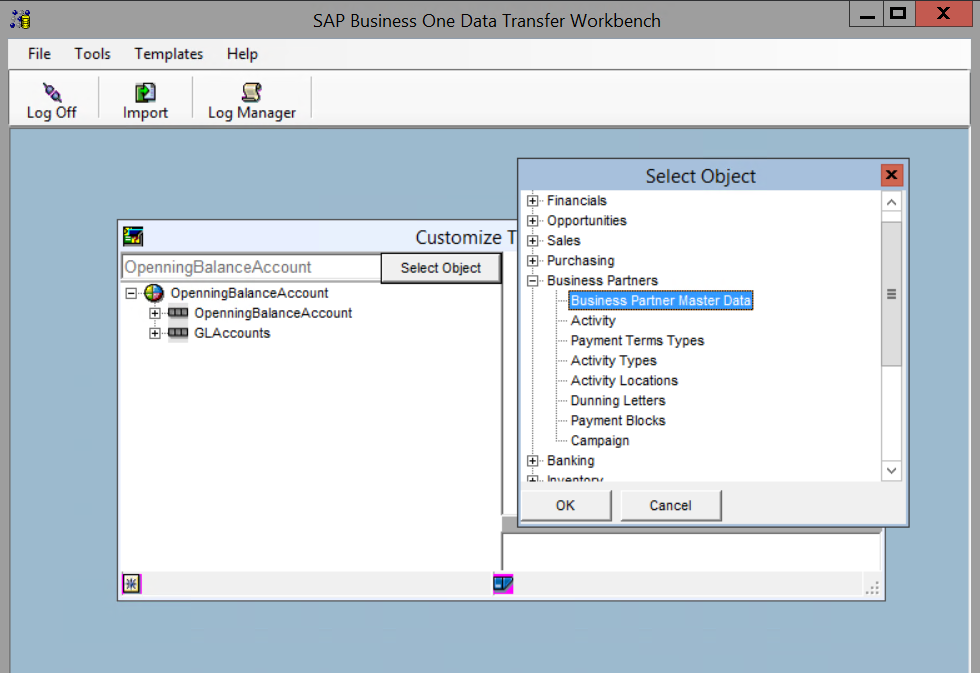
Task: Open the Help menu
Action: click(242, 54)
